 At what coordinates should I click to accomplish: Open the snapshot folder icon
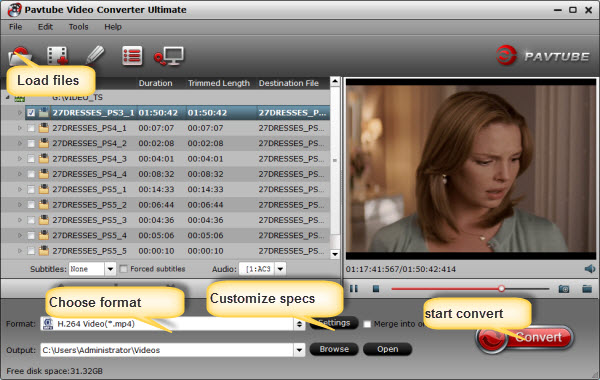pyautogui.click(x=587, y=289)
